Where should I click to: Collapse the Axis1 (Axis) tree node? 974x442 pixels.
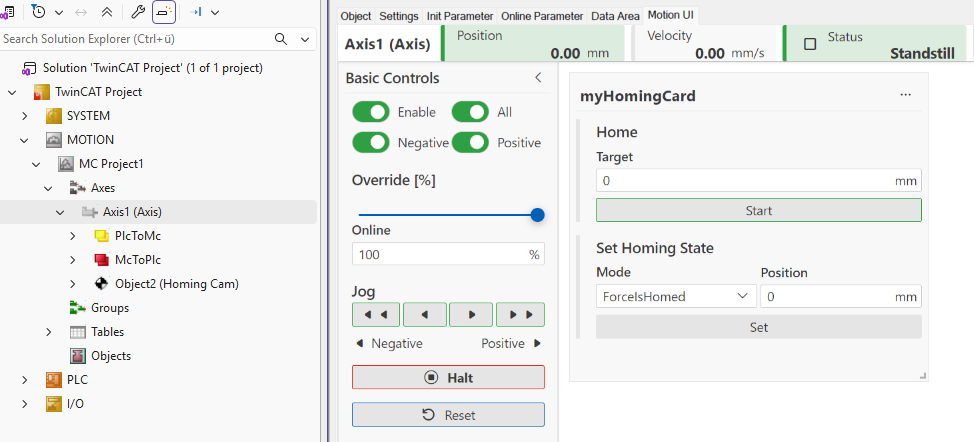pyautogui.click(x=60, y=212)
